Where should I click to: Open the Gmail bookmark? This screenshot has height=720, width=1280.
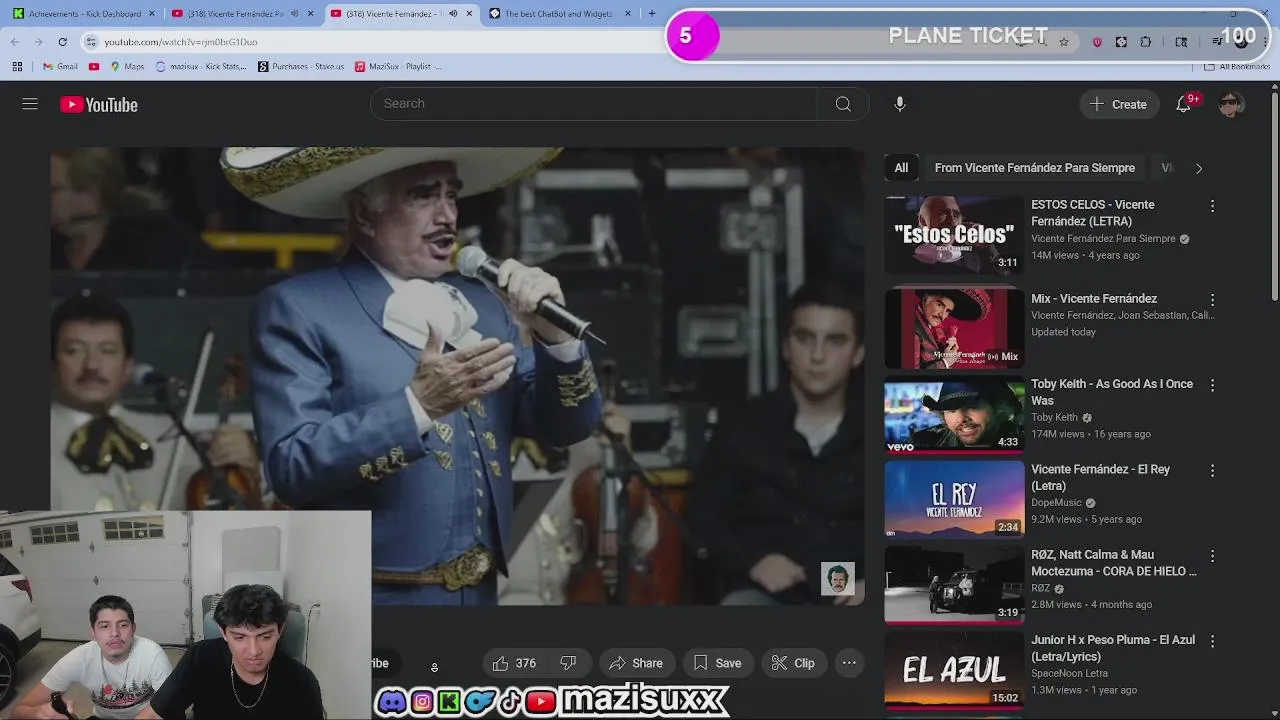click(60, 66)
